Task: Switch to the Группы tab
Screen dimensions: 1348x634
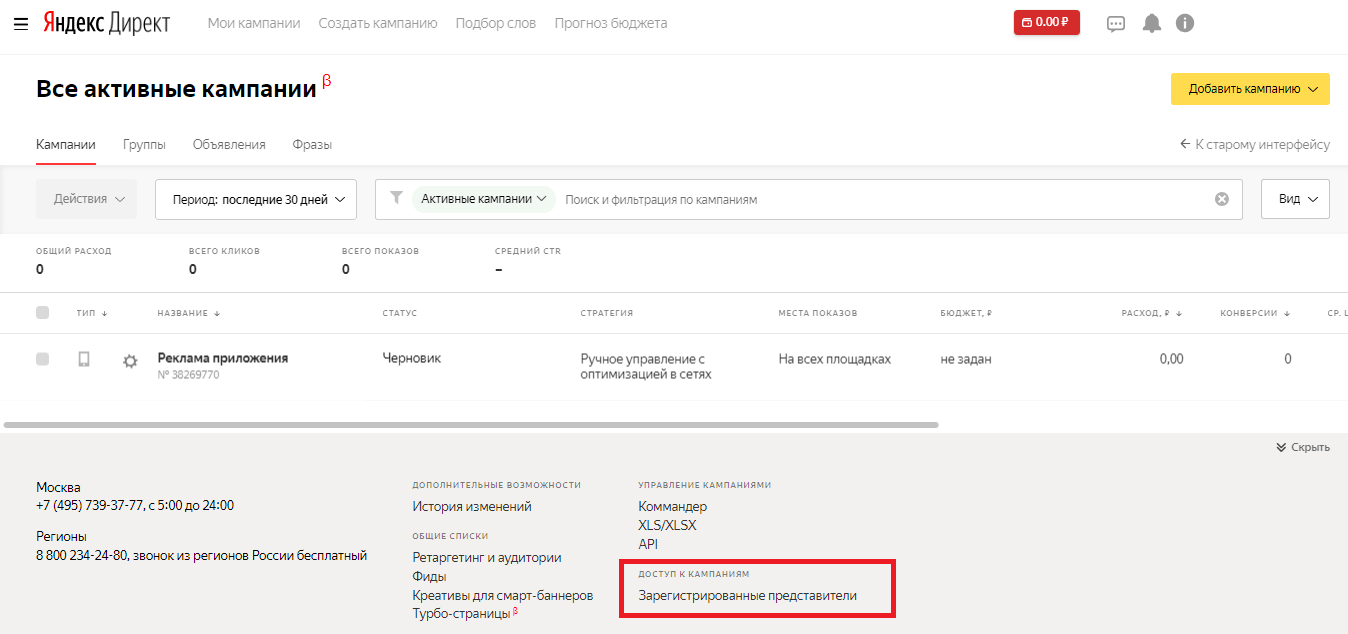Action: [x=144, y=144]
